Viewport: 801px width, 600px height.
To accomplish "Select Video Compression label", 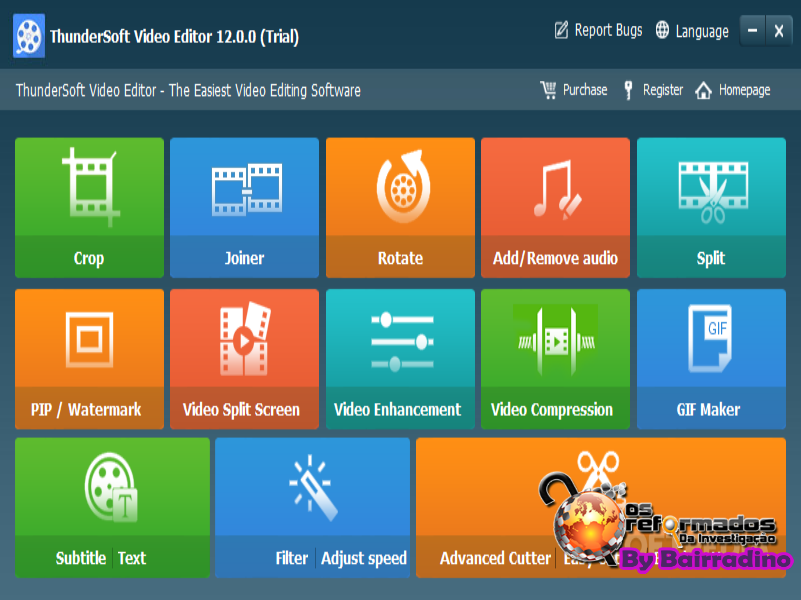I will (x=552, y=410).
